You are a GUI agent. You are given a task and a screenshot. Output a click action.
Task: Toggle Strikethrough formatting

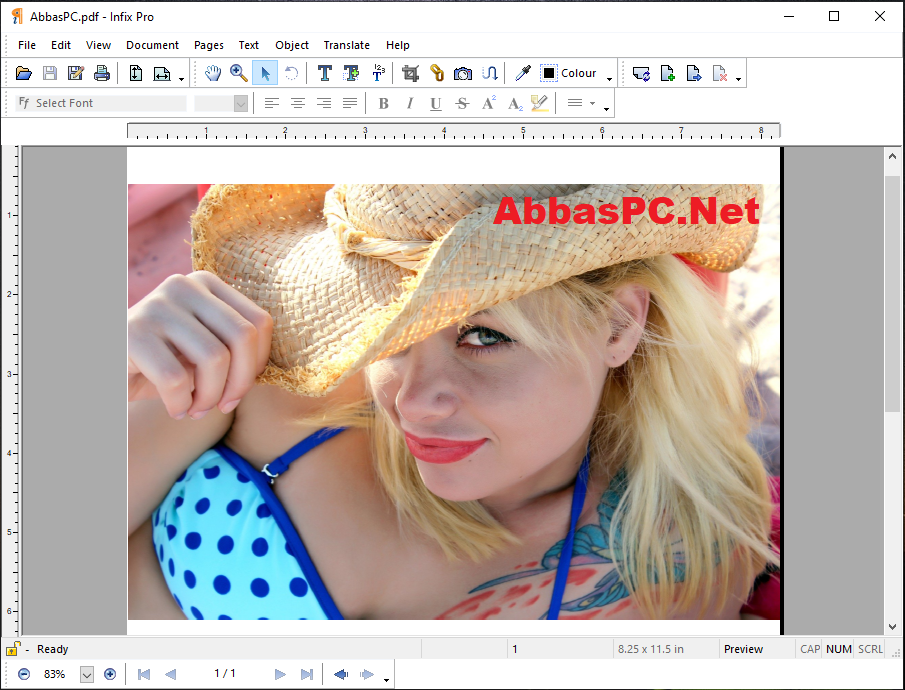pos(462,103)
